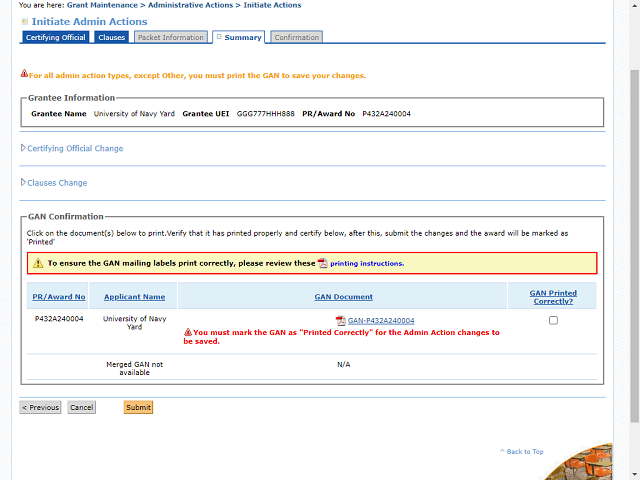Click the Grantee UEI value GGG777HHH888
The width and height of the screenshot is (640, 480).
tap(266, 114)
